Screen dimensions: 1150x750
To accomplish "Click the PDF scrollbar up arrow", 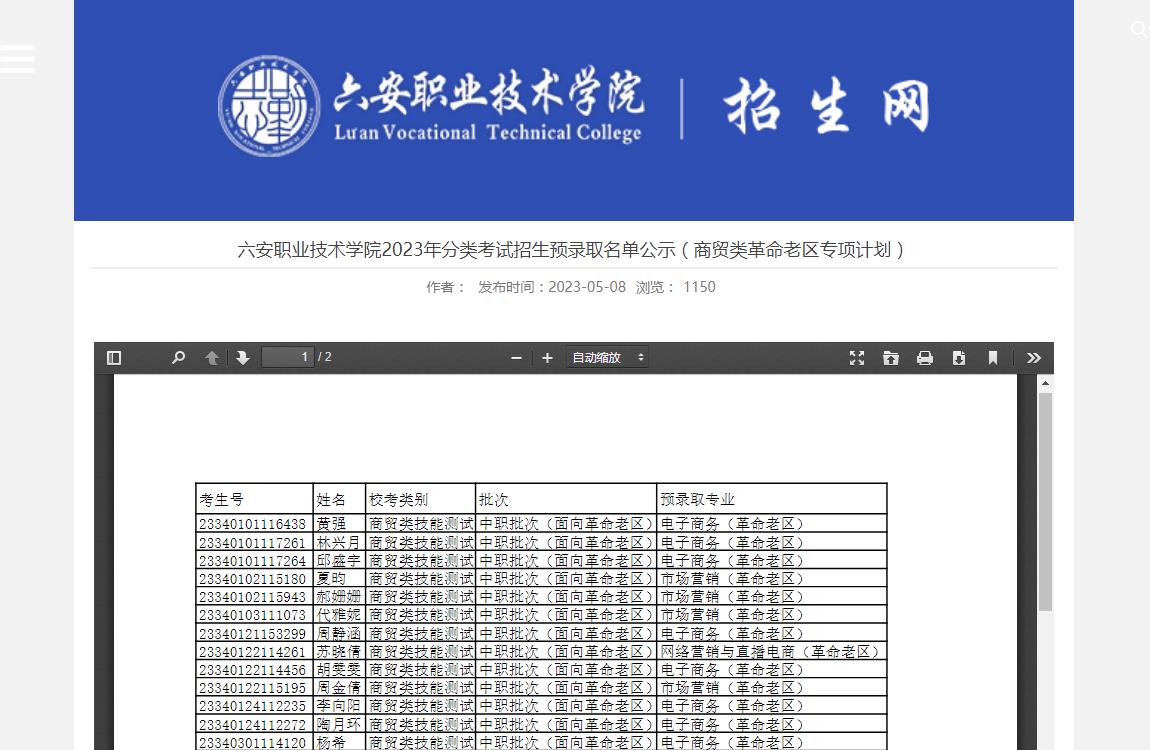I will (1045, 383).
